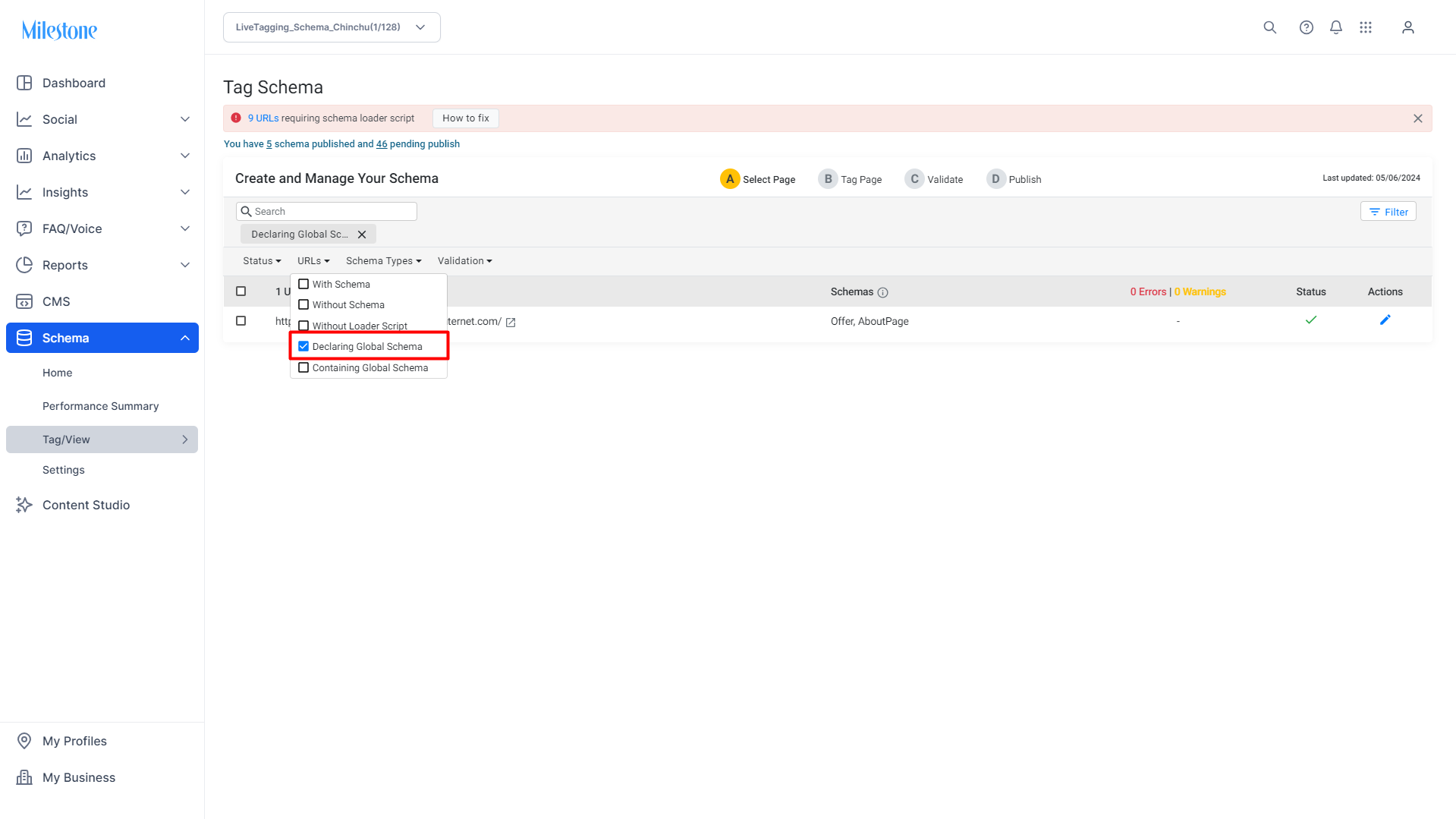This screenshot has height=819, width=1456.
Task: Click the Social chart icon
Action: [x=24, y=119]
